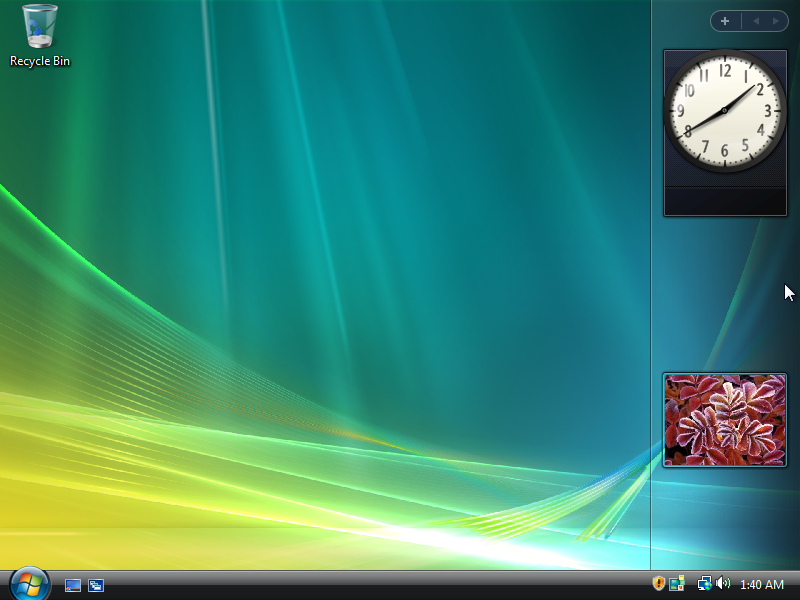Click empty desktop wallpaper area

click(x=350, y=250)
